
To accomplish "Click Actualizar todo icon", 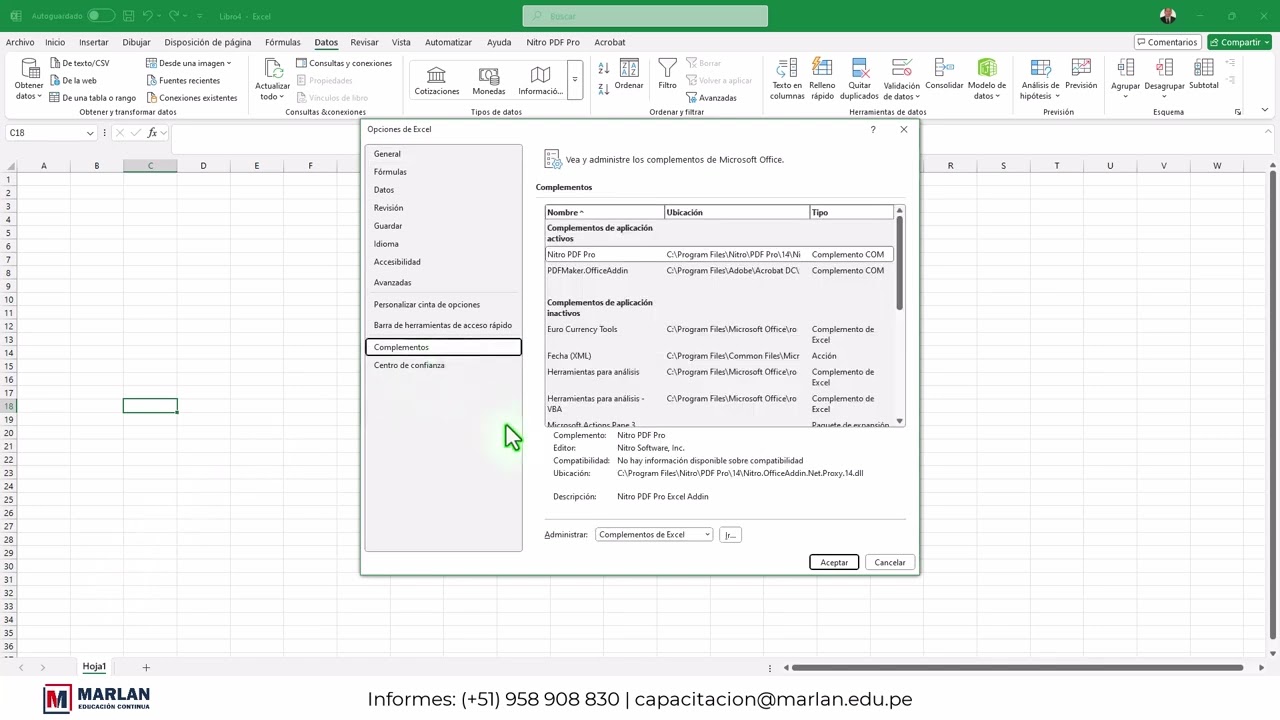I will tap(272, 68).
